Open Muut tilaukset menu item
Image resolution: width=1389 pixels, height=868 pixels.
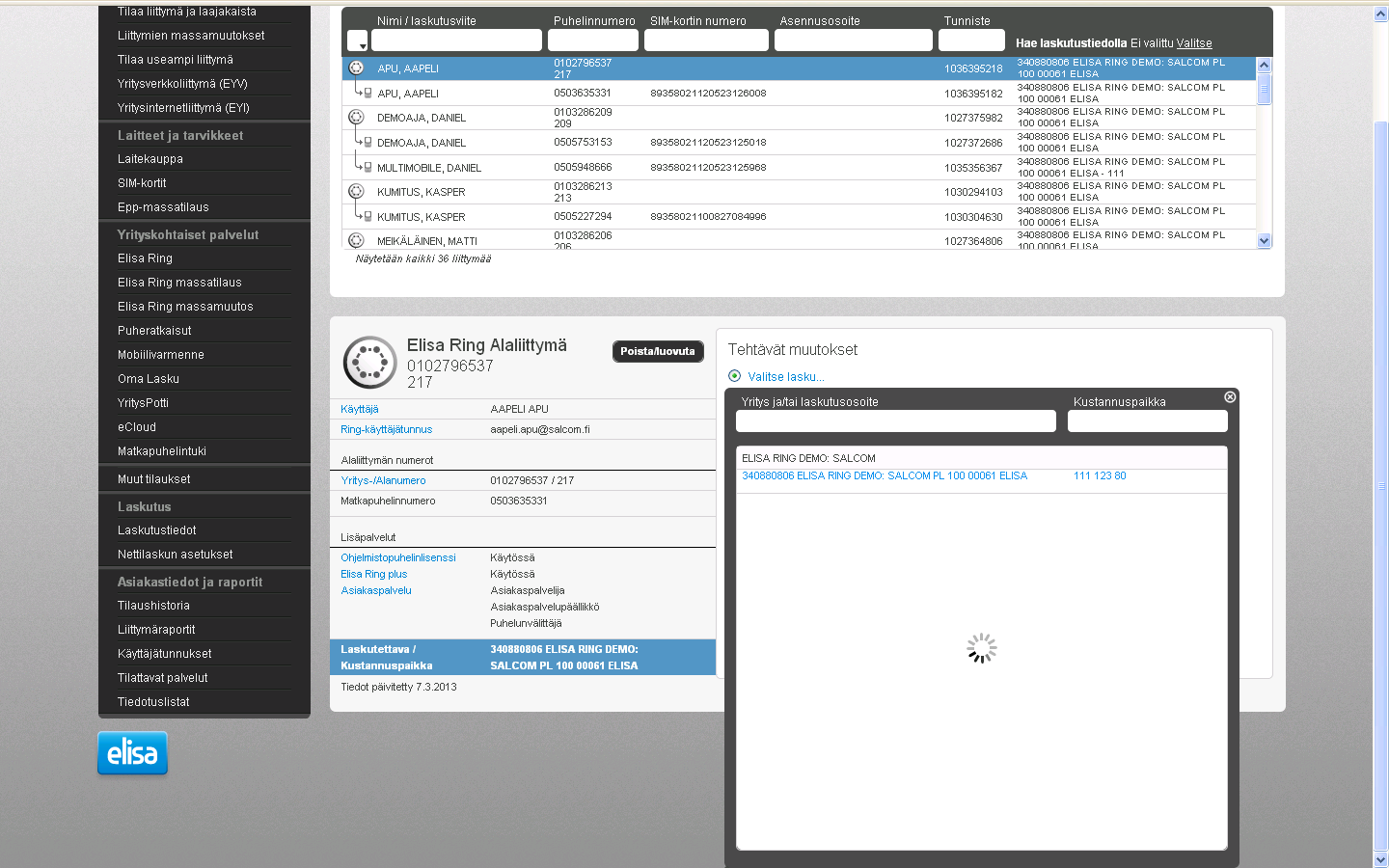point(154,479)
